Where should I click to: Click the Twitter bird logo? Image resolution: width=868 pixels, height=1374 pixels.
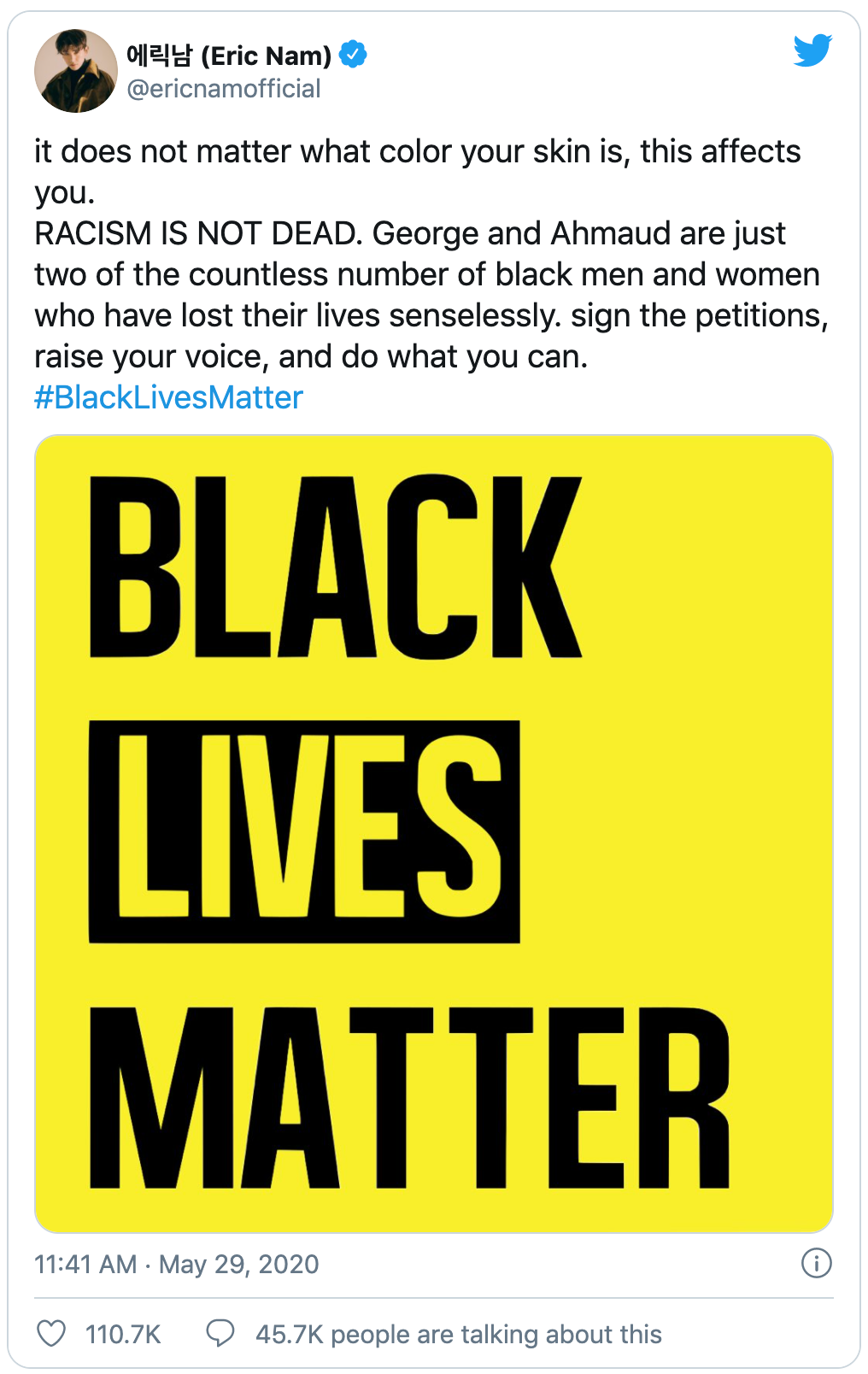point(812,50)
